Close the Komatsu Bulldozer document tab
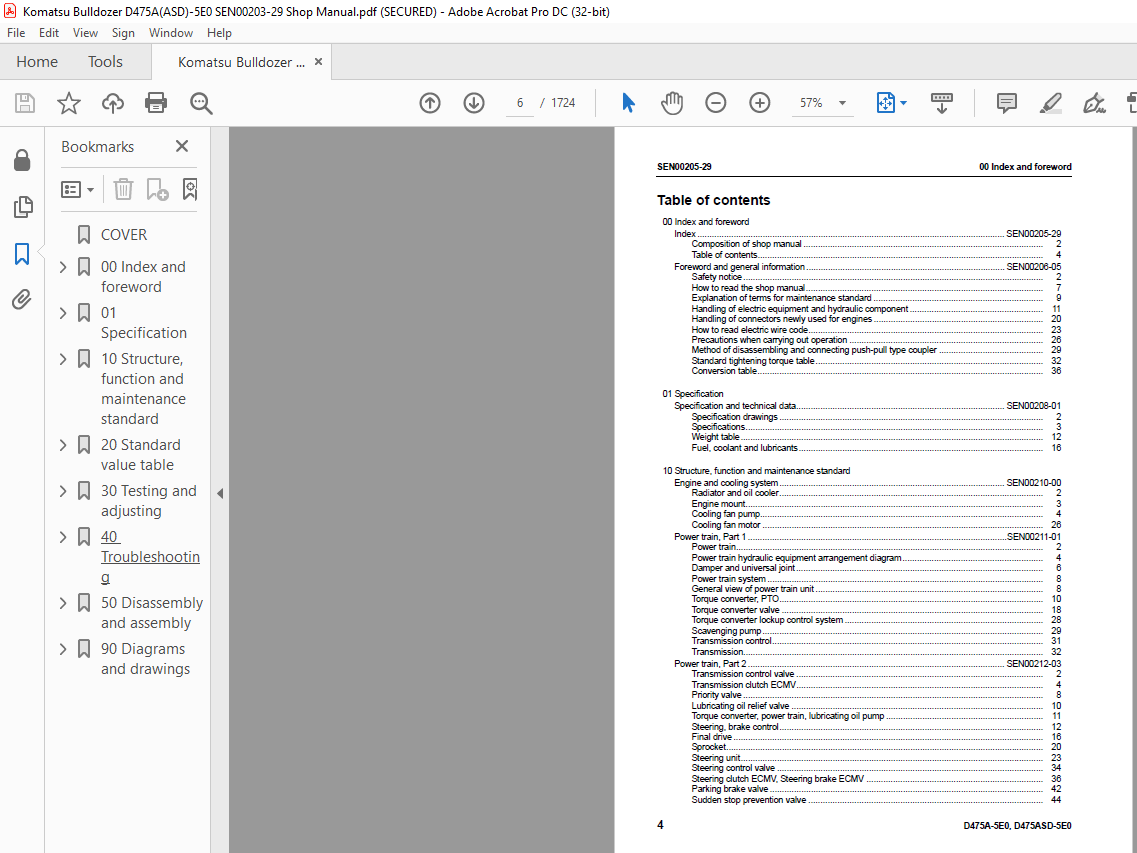 click(318, 62)
